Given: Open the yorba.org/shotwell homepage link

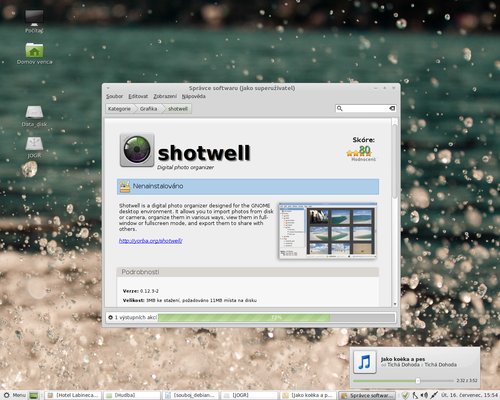Looking at the screenshot, I should coord(151,241).
